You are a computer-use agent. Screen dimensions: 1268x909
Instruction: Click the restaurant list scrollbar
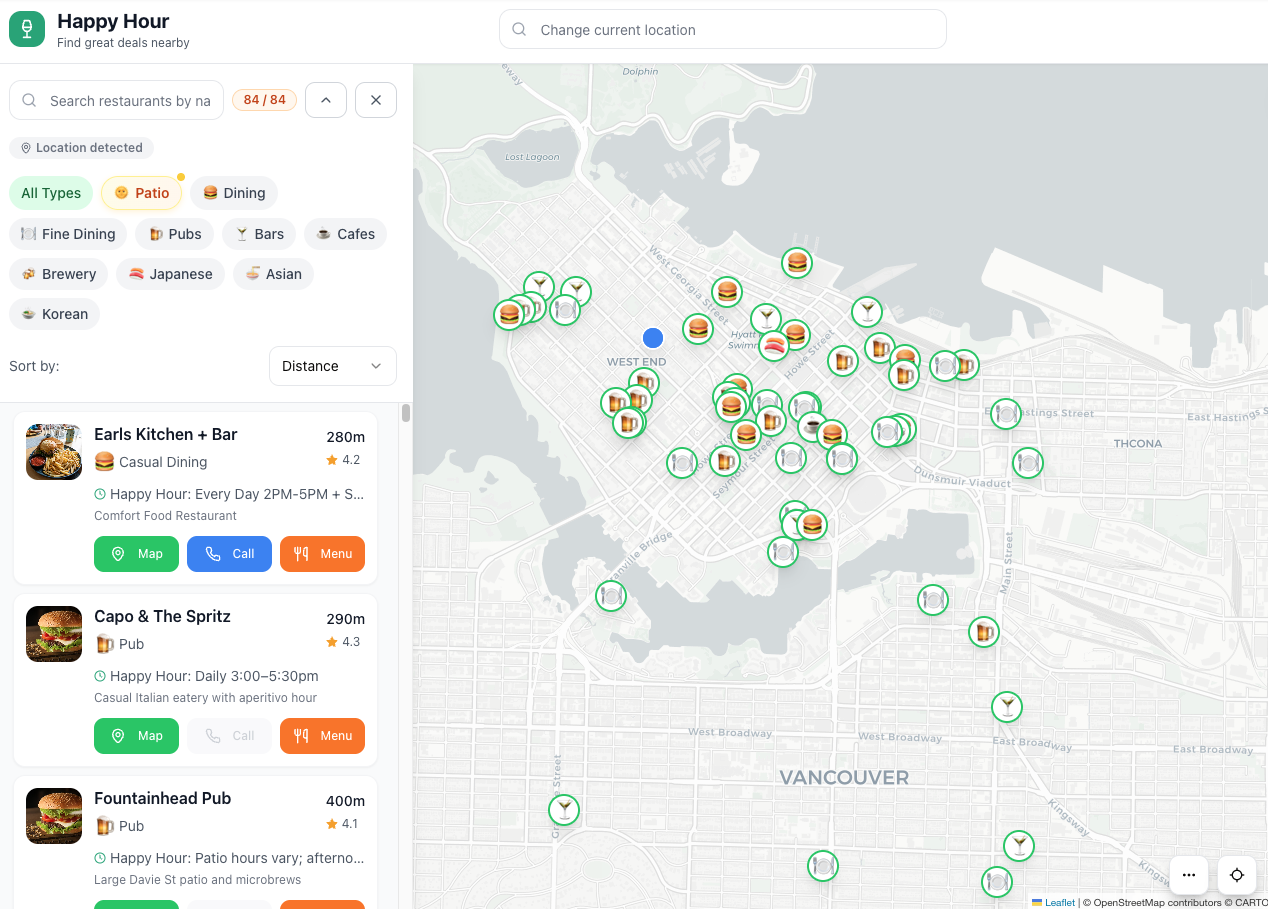(x=405, y=414)
